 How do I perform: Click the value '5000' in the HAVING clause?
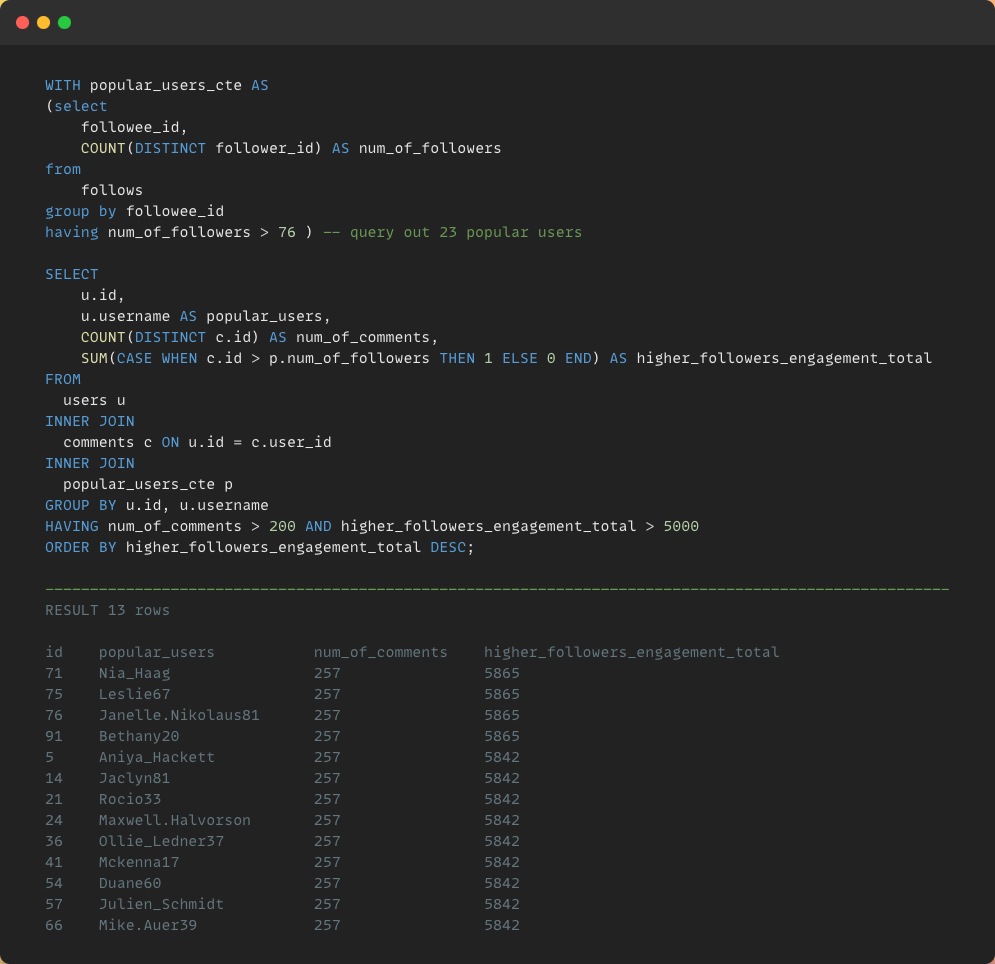(x=681, y=526)
